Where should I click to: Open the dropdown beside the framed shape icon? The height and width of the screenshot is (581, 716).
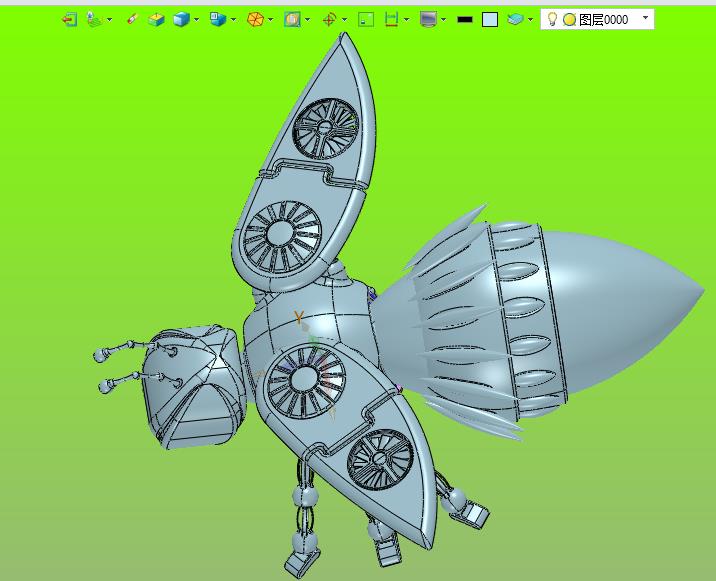pyautogui.click(x=307, y=20)
